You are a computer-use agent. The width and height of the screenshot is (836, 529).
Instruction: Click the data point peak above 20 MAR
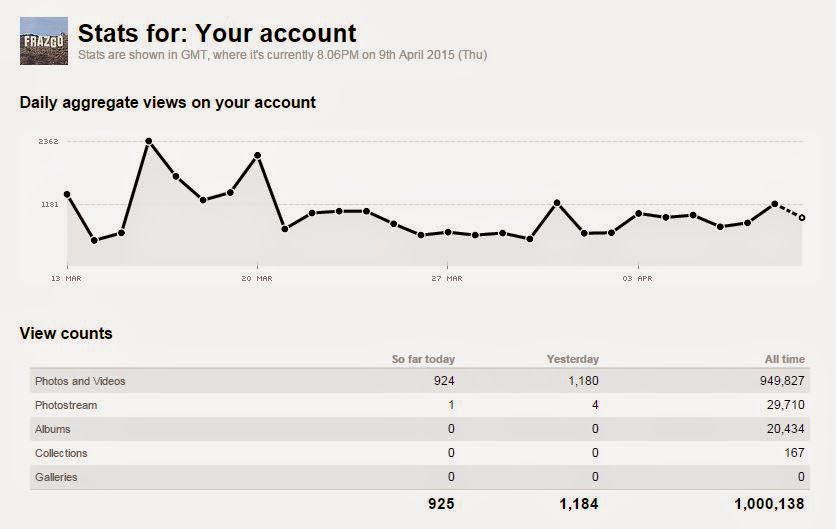(258, 156)
